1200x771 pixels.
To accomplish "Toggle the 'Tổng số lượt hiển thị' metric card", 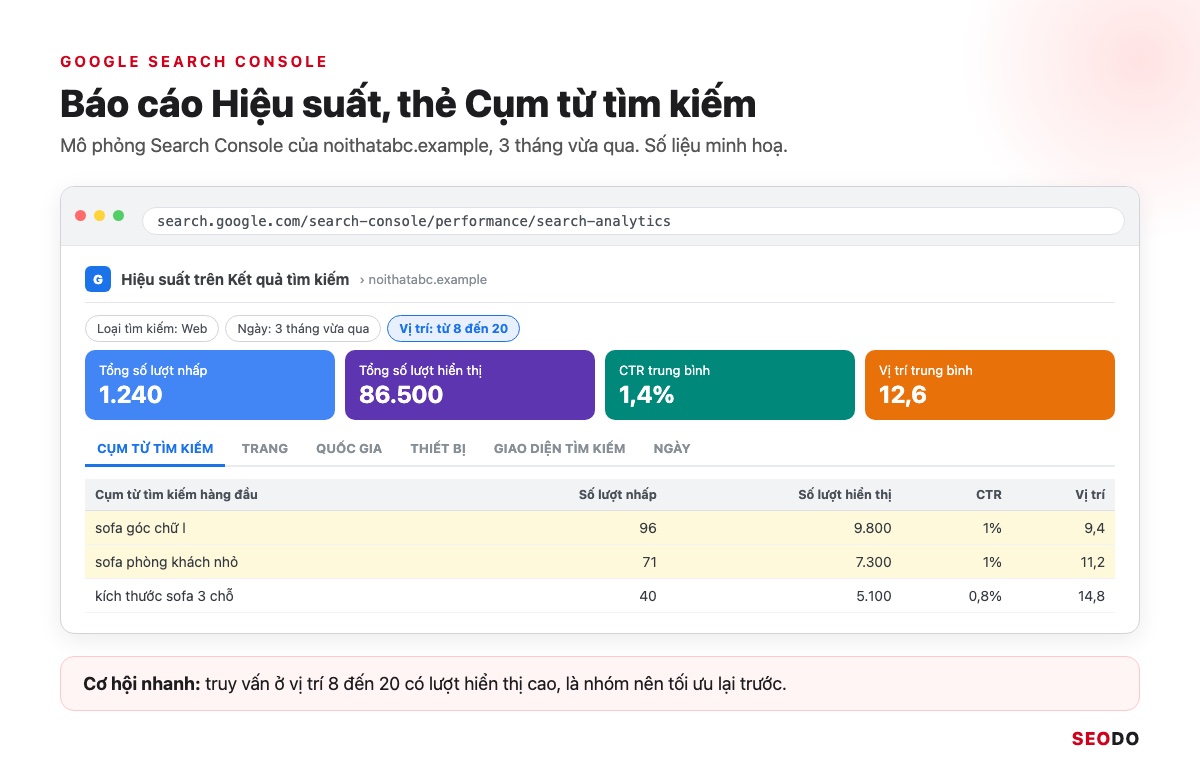I will 470,385.
